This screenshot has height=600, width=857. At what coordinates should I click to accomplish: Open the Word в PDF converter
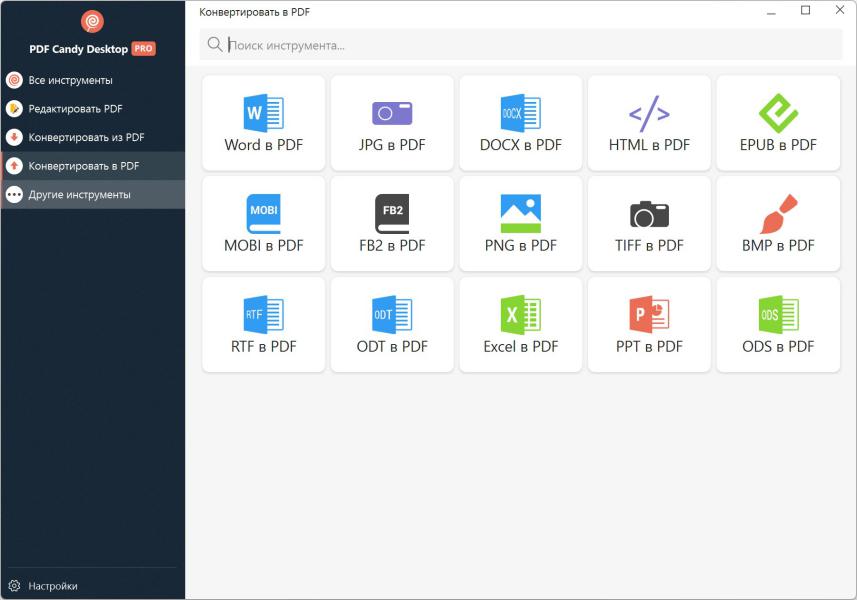(264, 123)
